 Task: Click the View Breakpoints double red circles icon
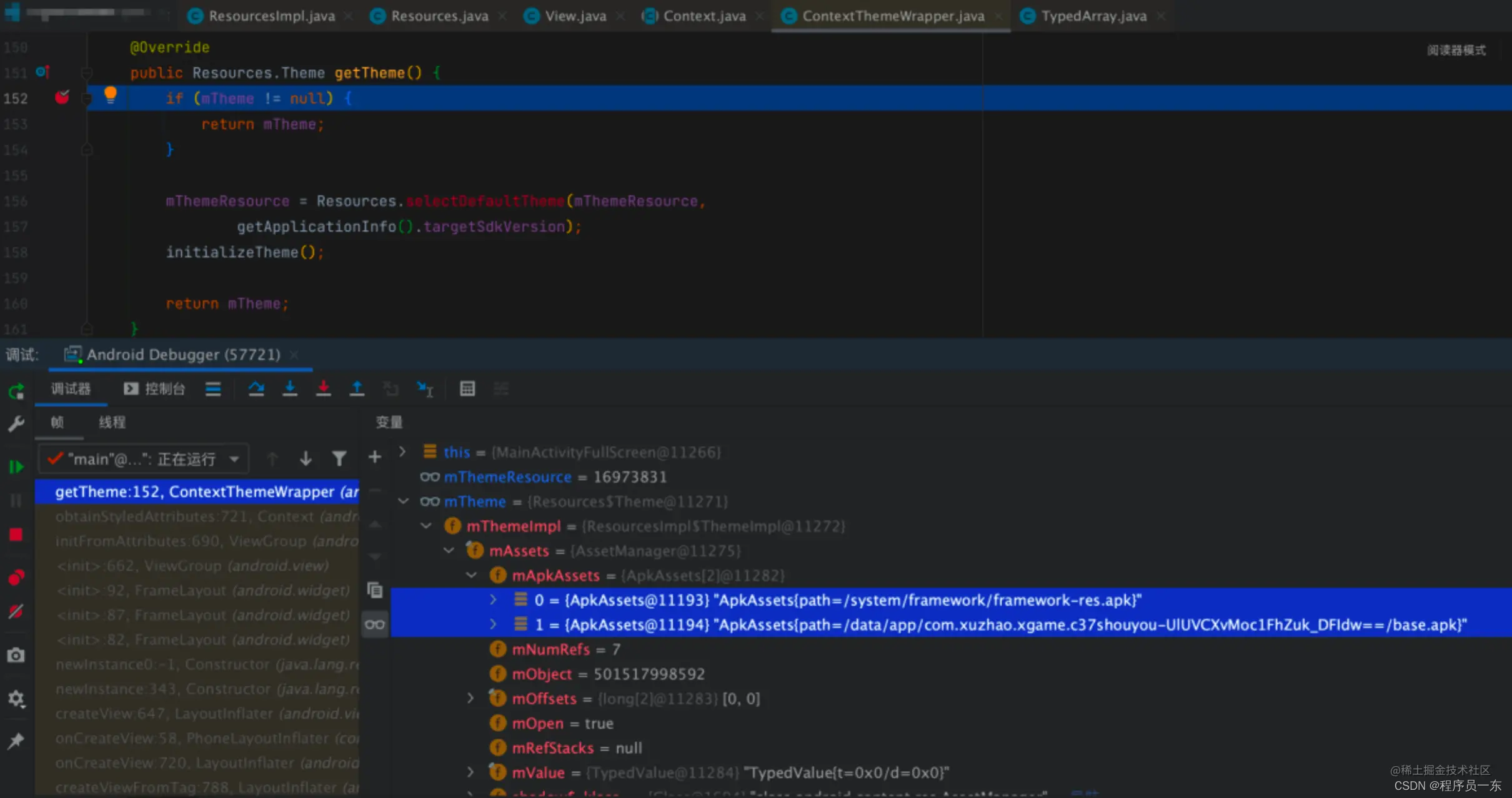16,578
